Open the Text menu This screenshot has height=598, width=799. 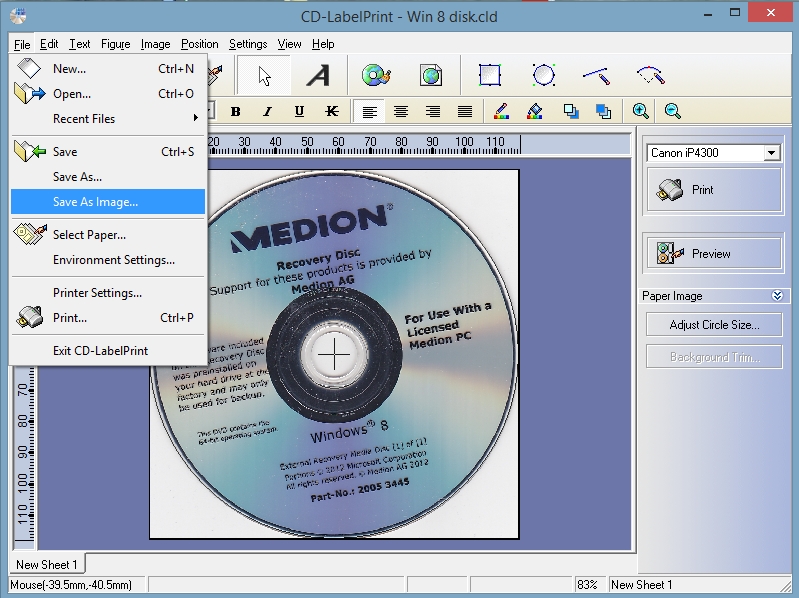[79, 44]
